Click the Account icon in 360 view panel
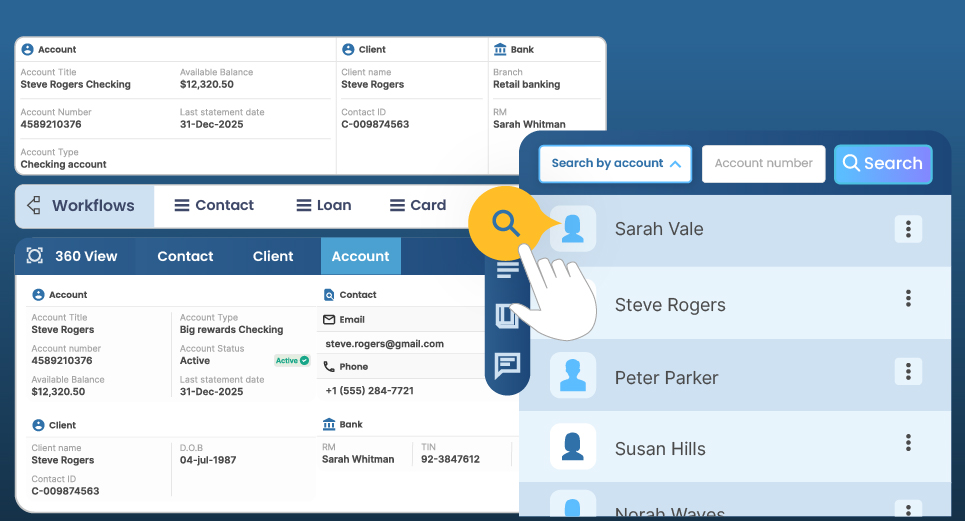Image resolution: width=965 pixels, height=521 pixels. point(38,295)
